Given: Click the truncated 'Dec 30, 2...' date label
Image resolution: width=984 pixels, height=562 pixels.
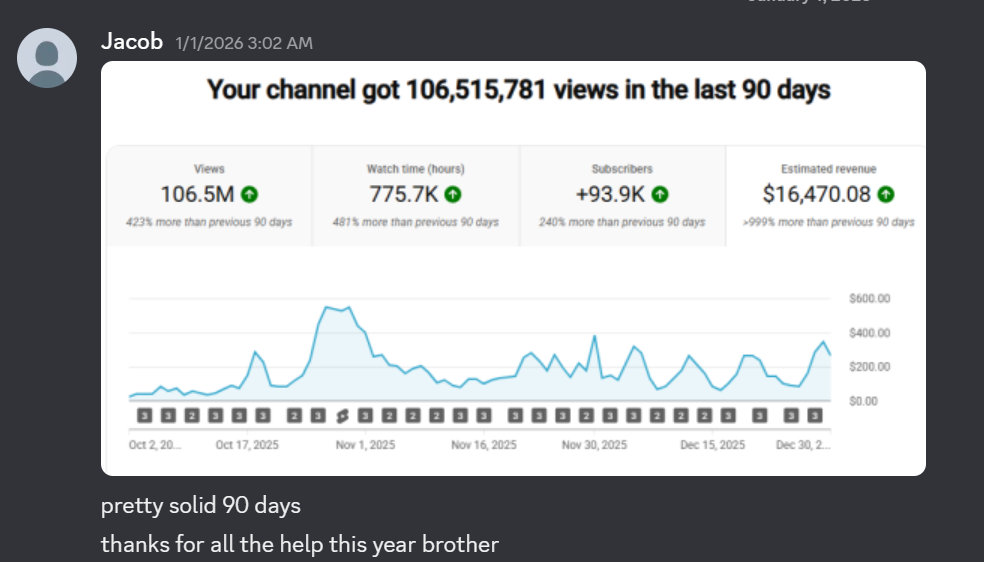Looking at the screenshot, I should click(803, 445).
